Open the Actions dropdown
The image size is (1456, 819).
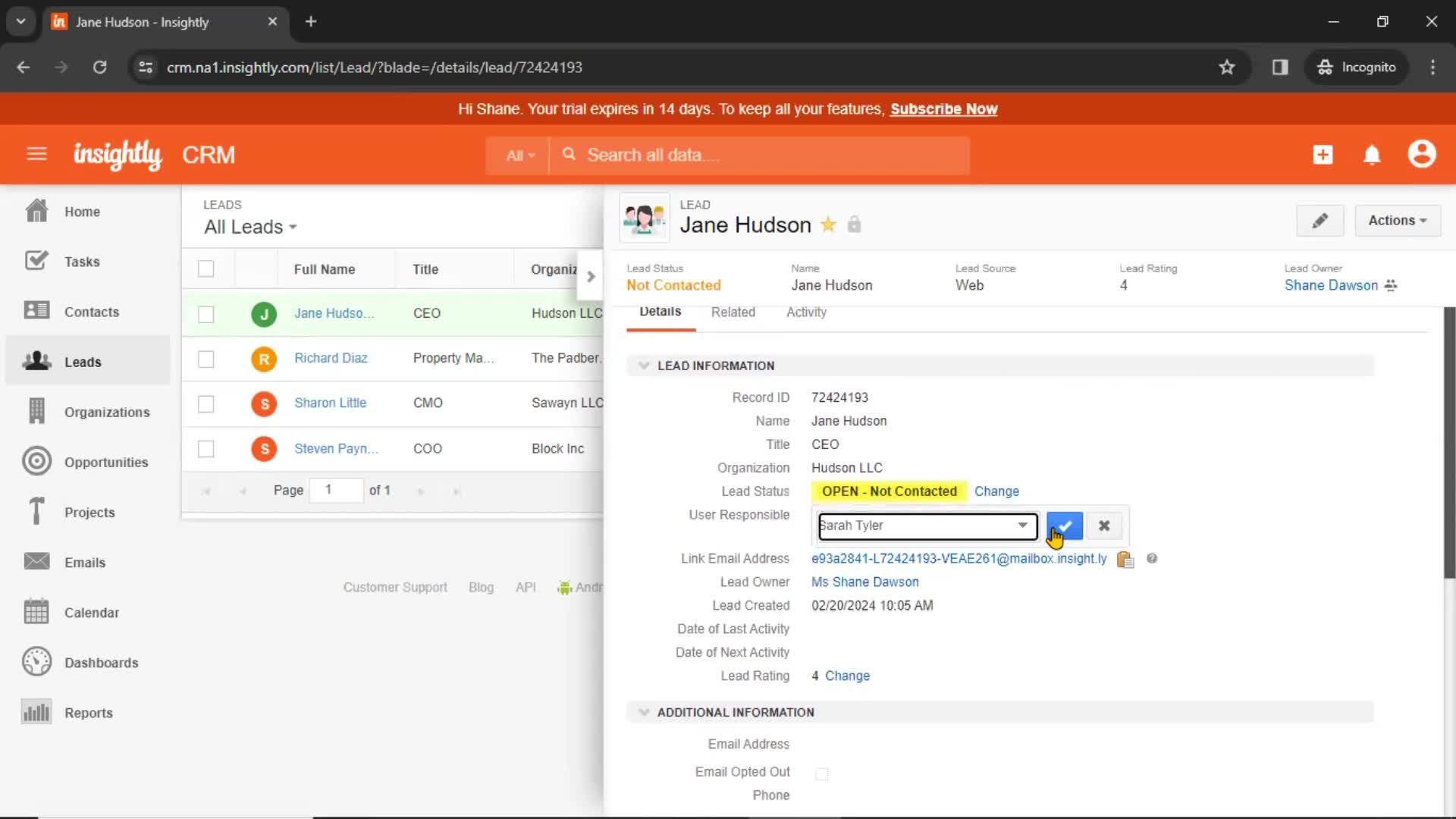tap(1398, 221)
